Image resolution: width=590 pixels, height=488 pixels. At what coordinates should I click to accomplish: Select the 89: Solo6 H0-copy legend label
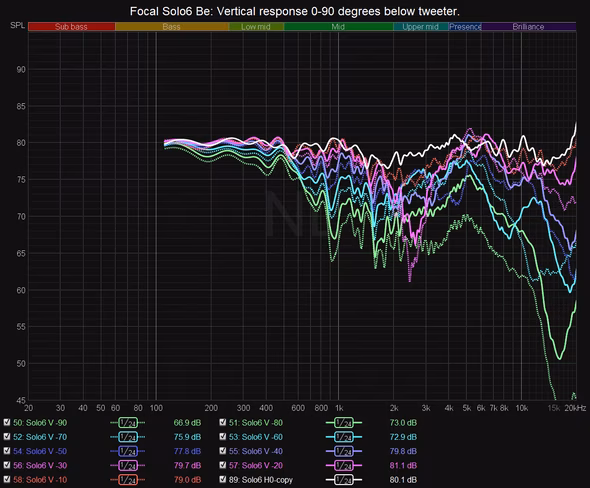(x=261, y=480)
